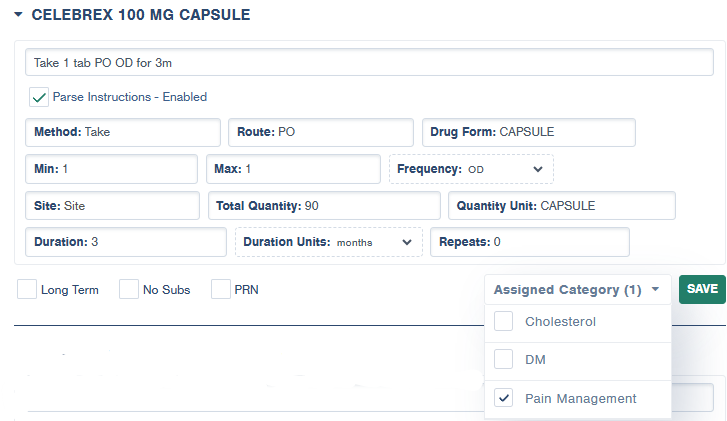The height and width of the screenshot is (421, 727).
Task: Collapse the Celebrex 100 mg Capsule section
Action: (x=19, y=15)
